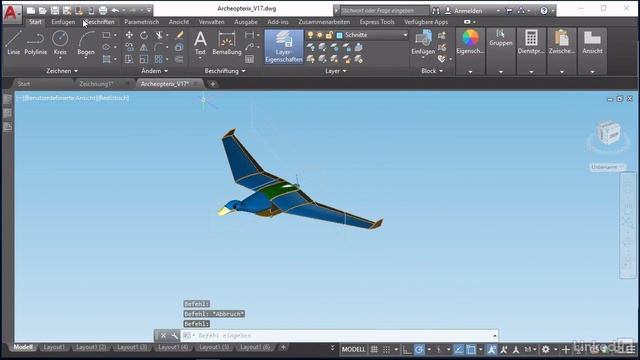
Task: Switch to the Layout1 tab
Action: tap(54, 347)
